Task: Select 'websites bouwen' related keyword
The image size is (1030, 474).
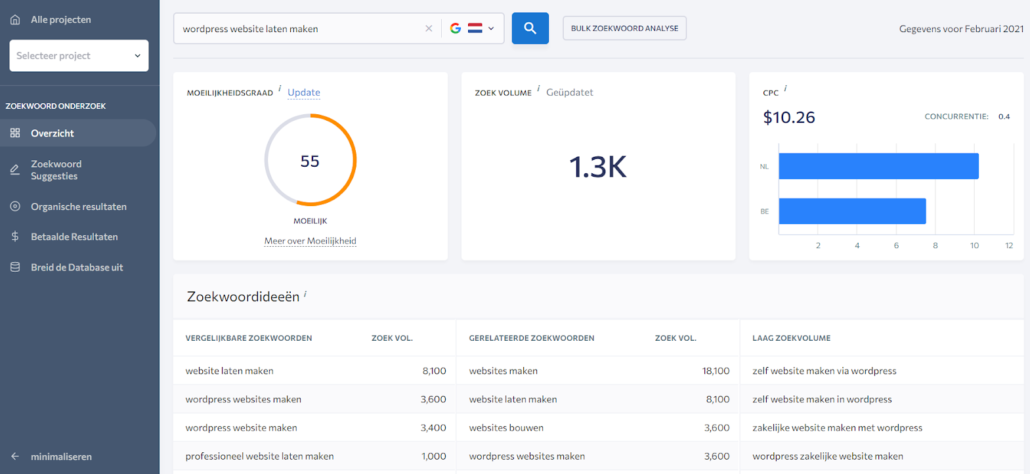Action: 506,427
